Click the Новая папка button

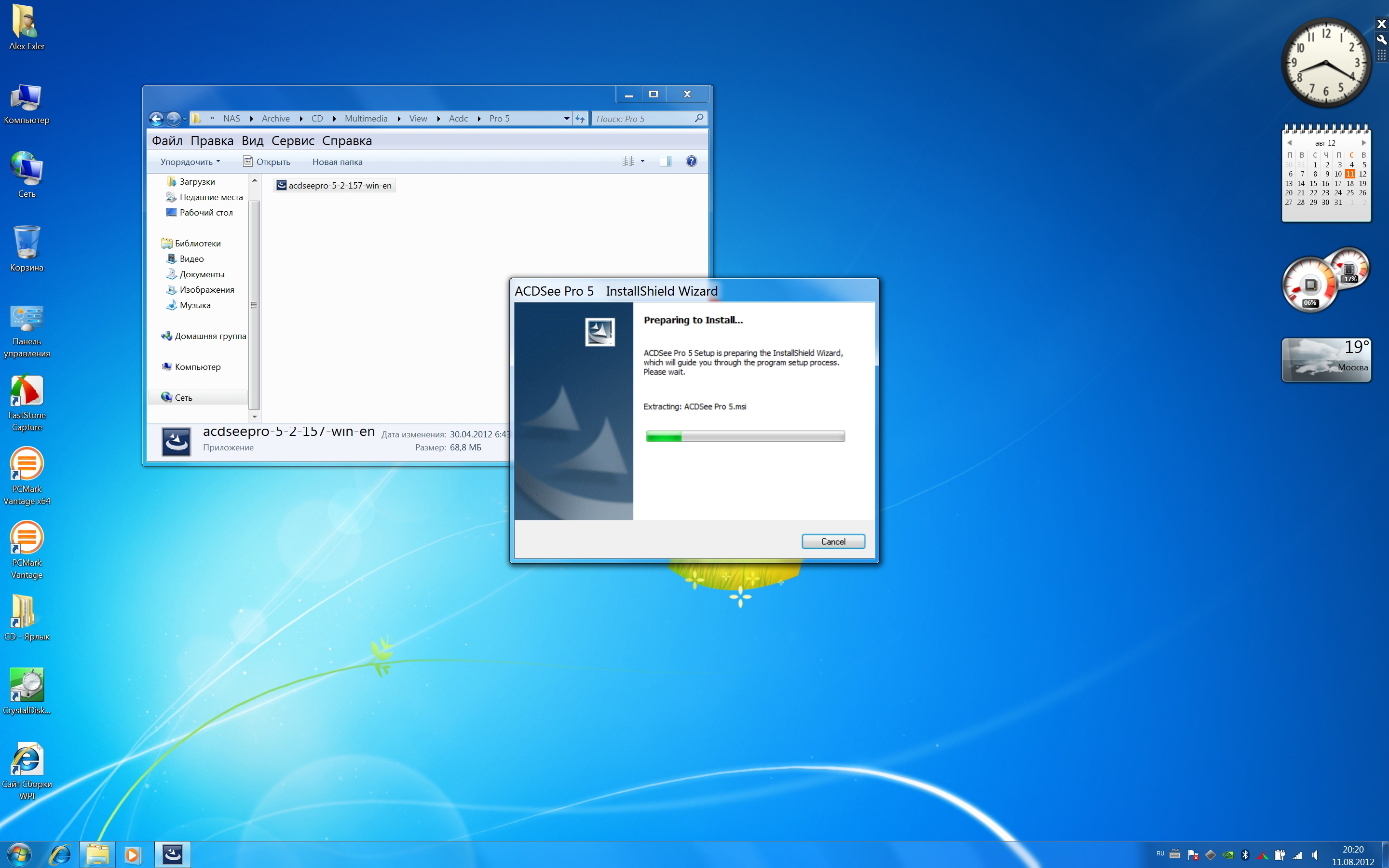pyautogui.click(x=337, y=162)
